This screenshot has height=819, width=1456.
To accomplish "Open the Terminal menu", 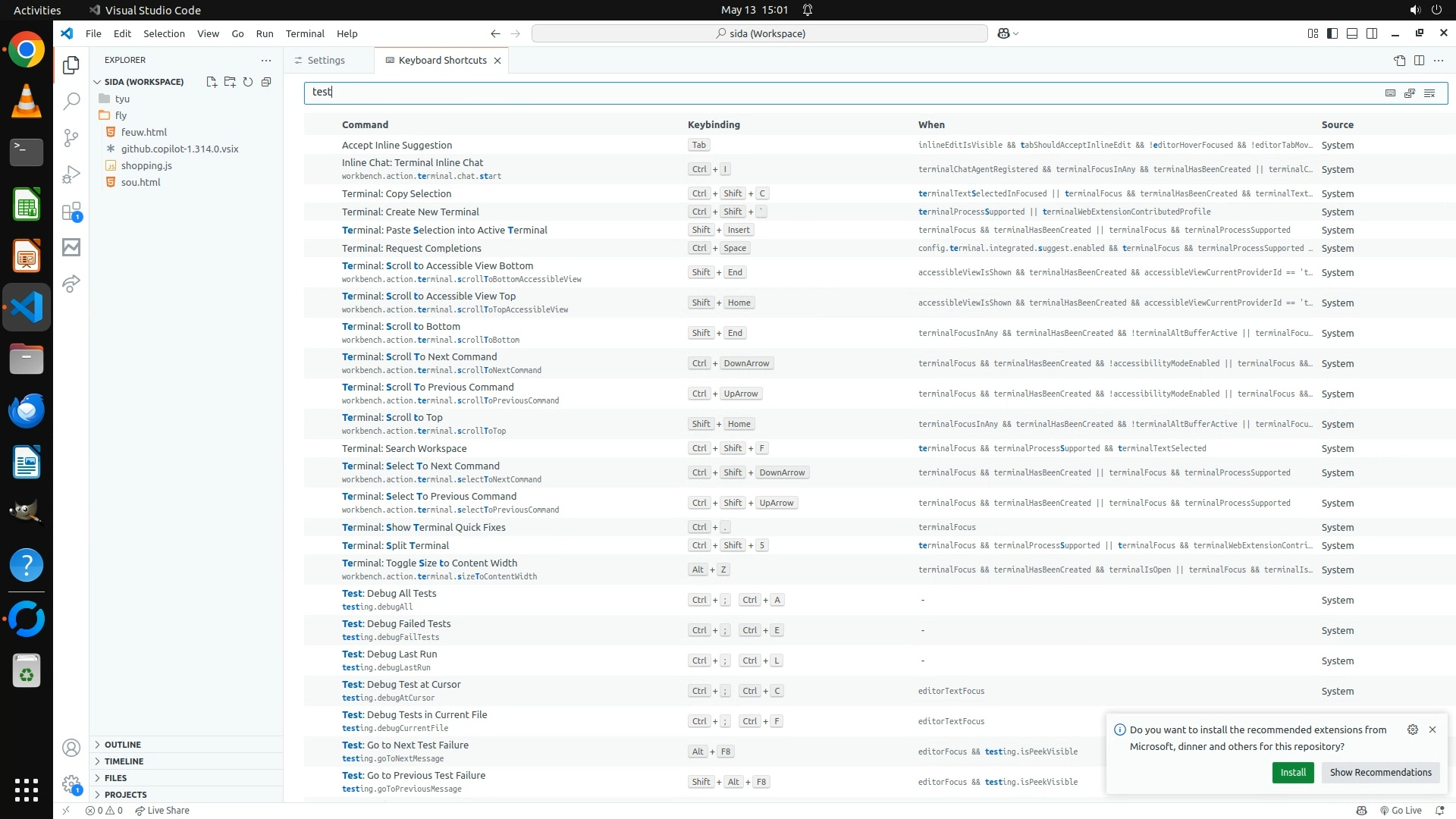I will coord(305,33).
